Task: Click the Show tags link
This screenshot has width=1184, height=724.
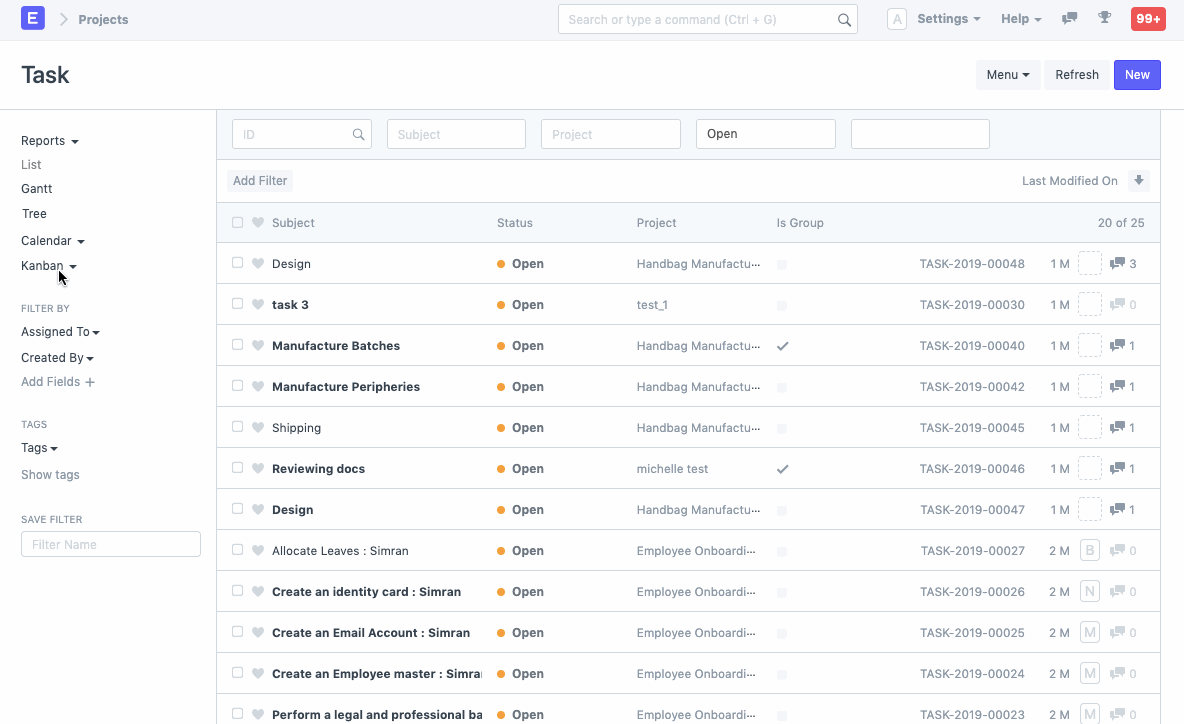Action: point(50,474)
